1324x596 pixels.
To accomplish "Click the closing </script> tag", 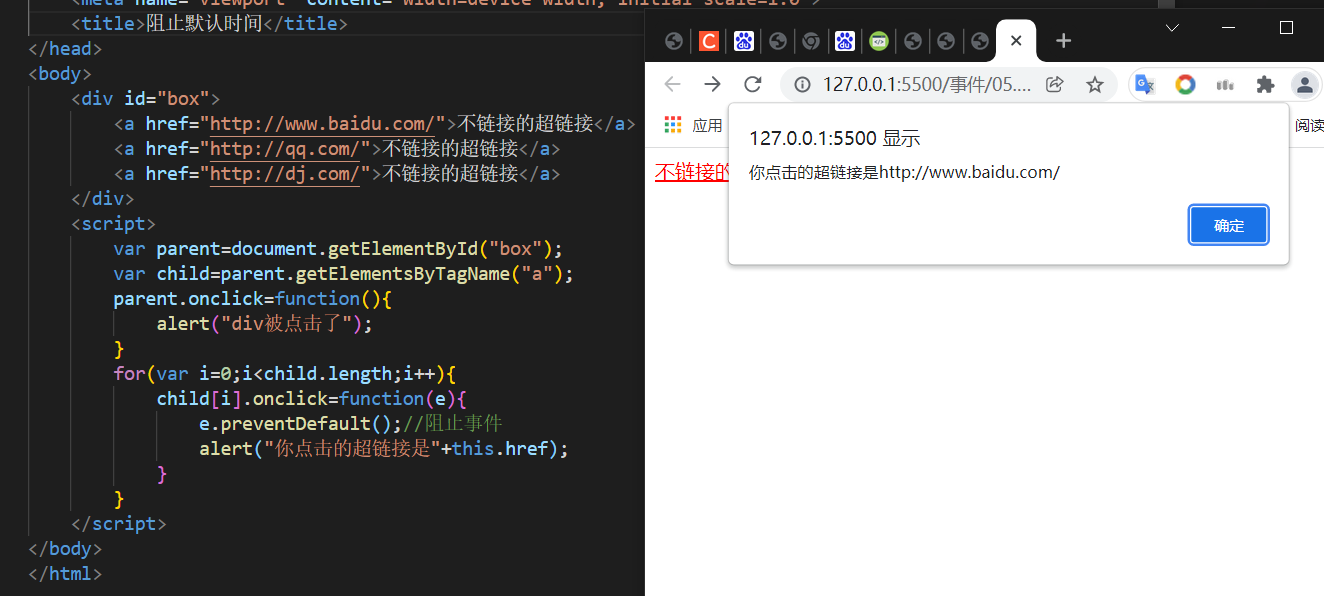I will 119,524.
